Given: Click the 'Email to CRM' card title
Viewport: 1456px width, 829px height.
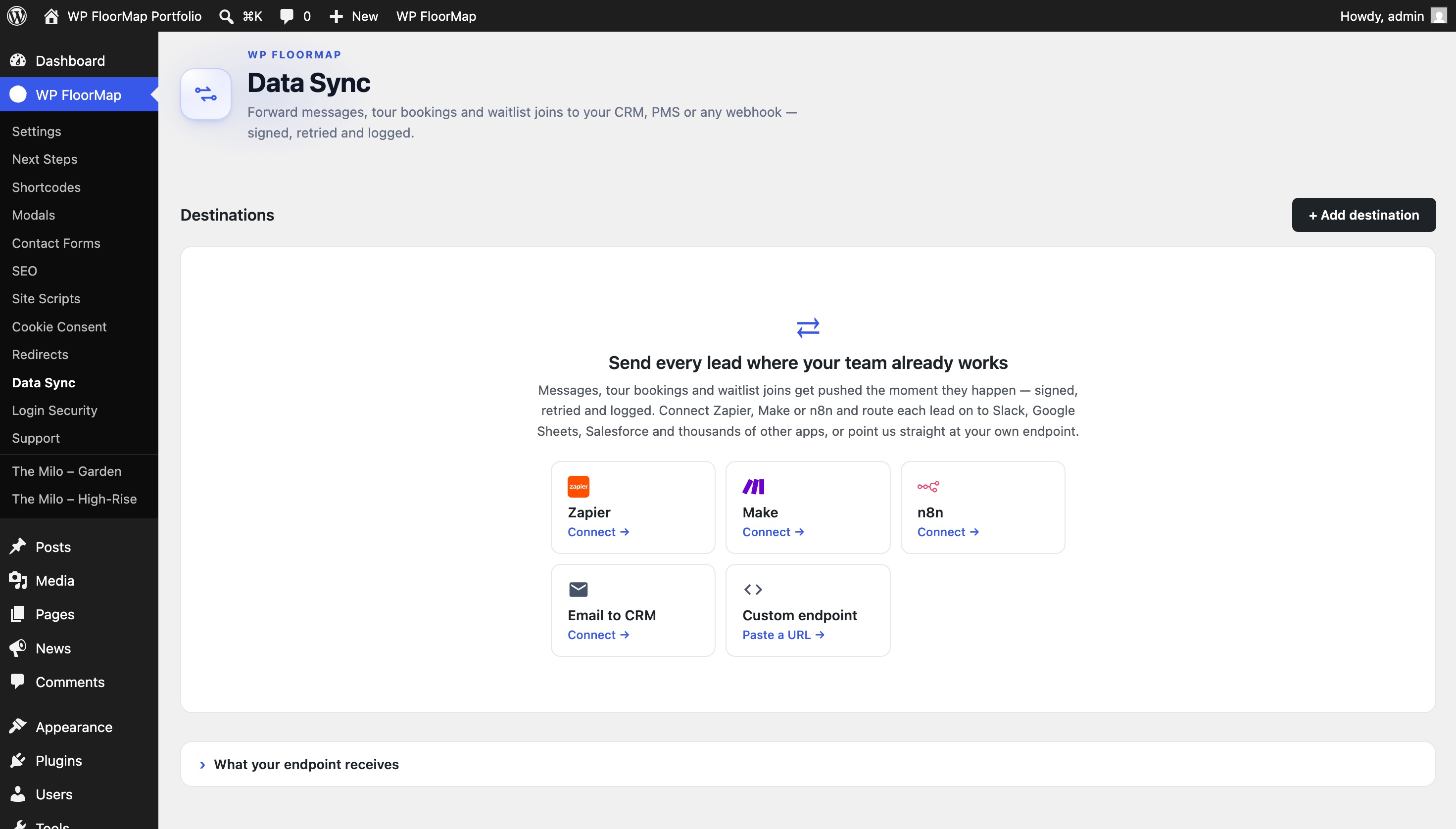Looking at the screenshot, I should tap(611, 615).
